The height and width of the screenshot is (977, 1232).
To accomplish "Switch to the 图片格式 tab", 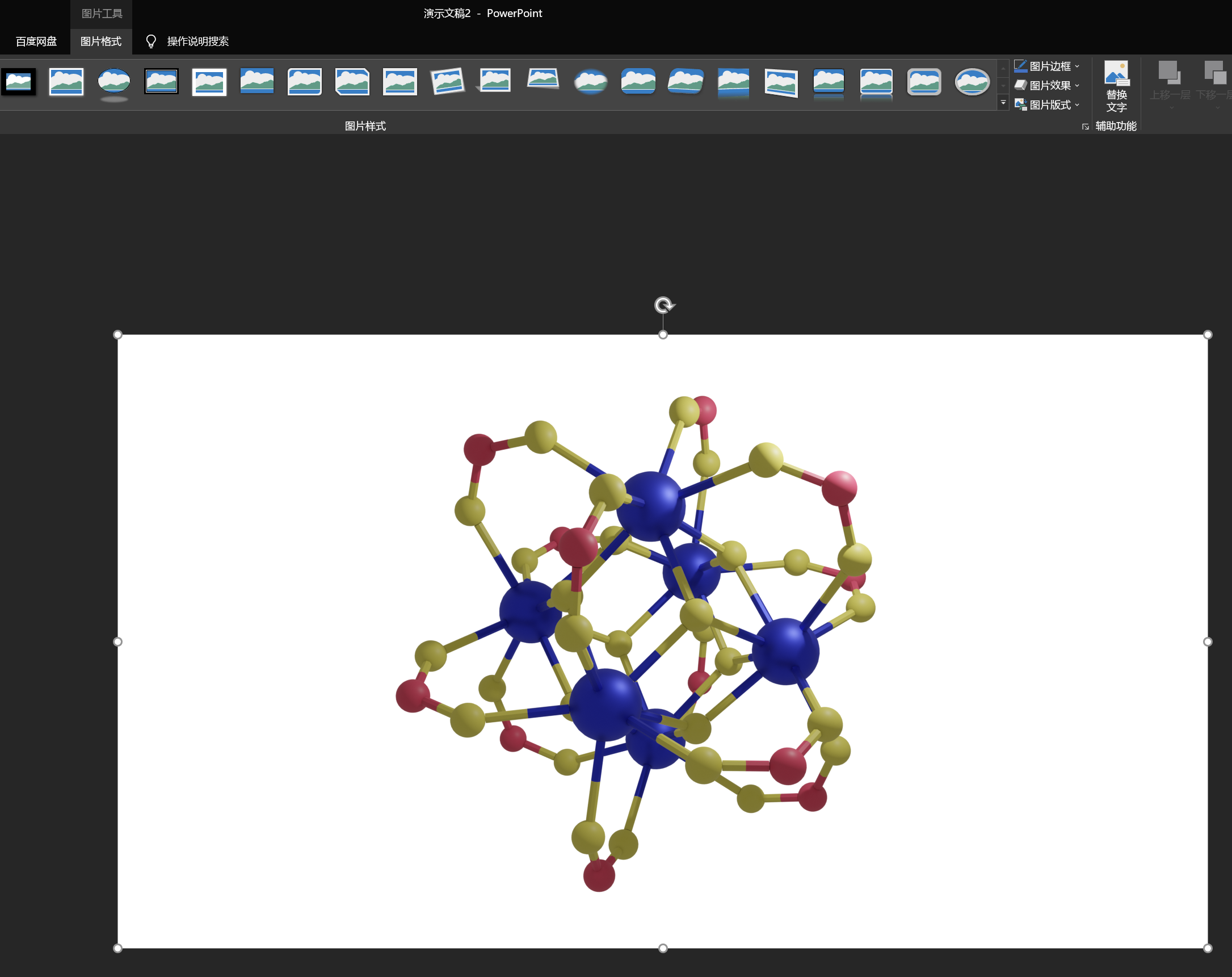I will 101,41.
